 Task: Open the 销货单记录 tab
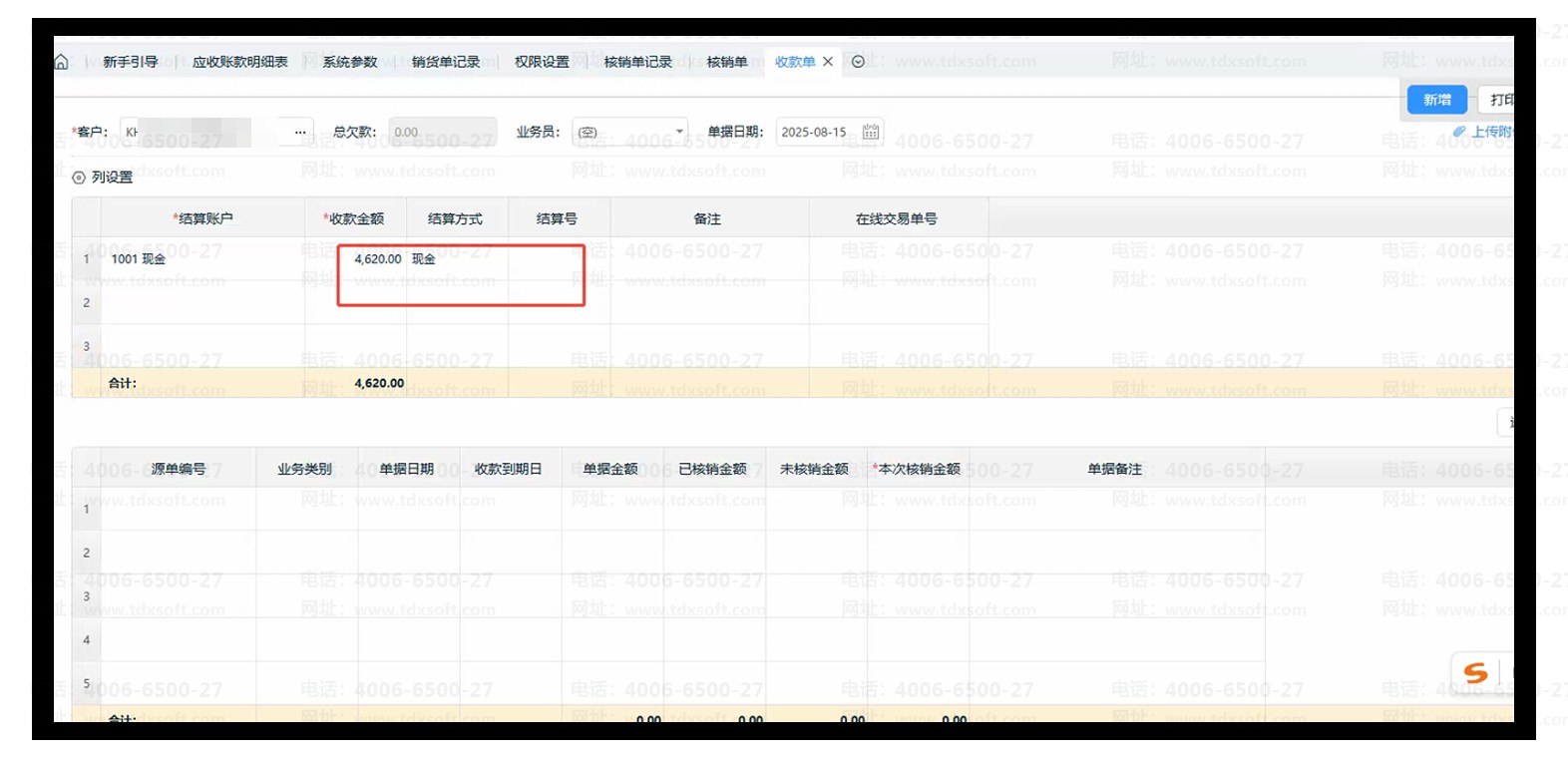pos(446,62)
